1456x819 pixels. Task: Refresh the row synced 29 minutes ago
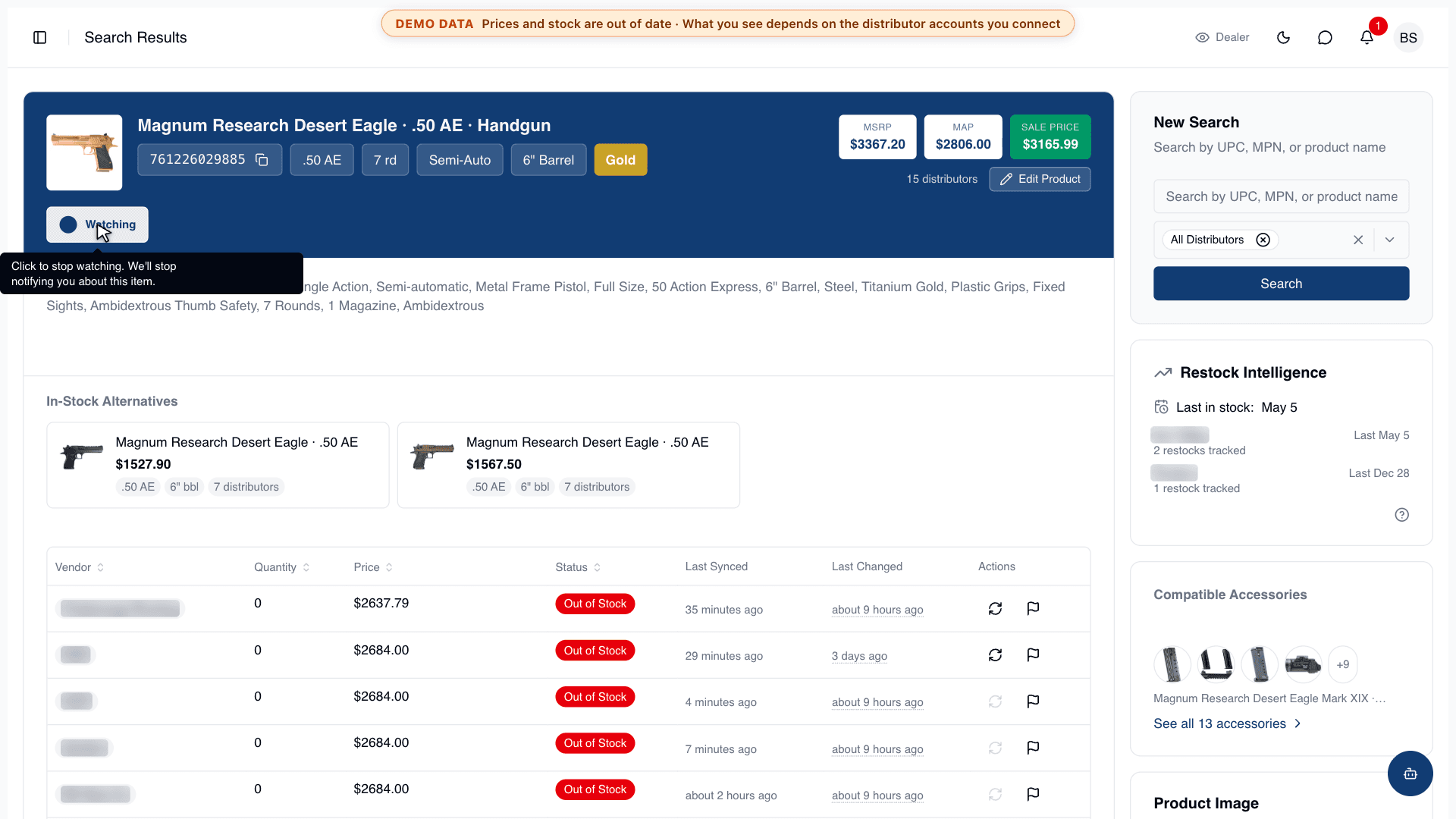point(995,655)
